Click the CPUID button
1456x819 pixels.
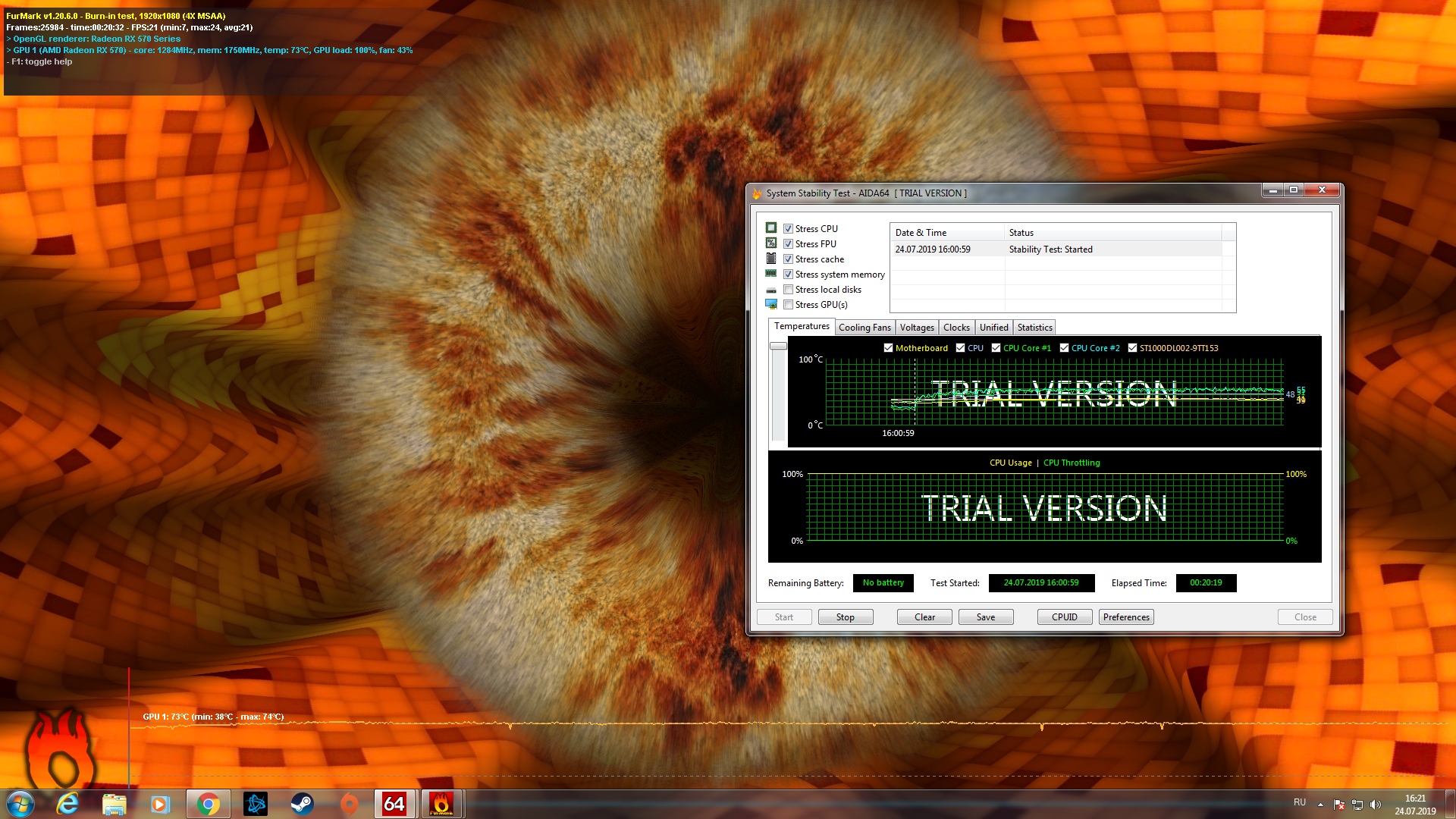[x=1064, y=617]
